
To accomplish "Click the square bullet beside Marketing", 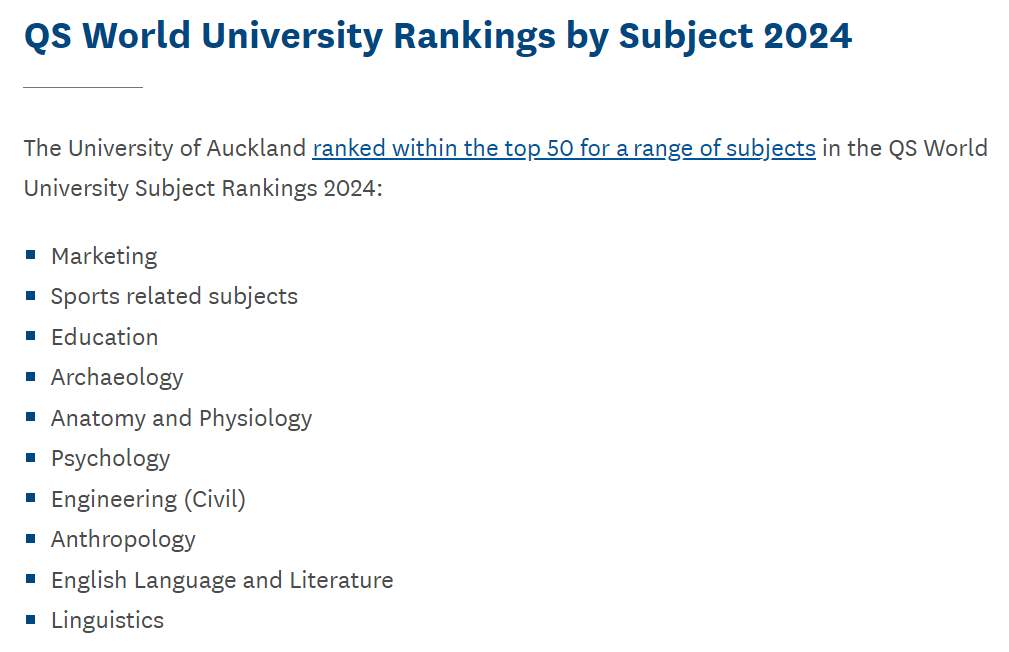I will pos(30,255).
